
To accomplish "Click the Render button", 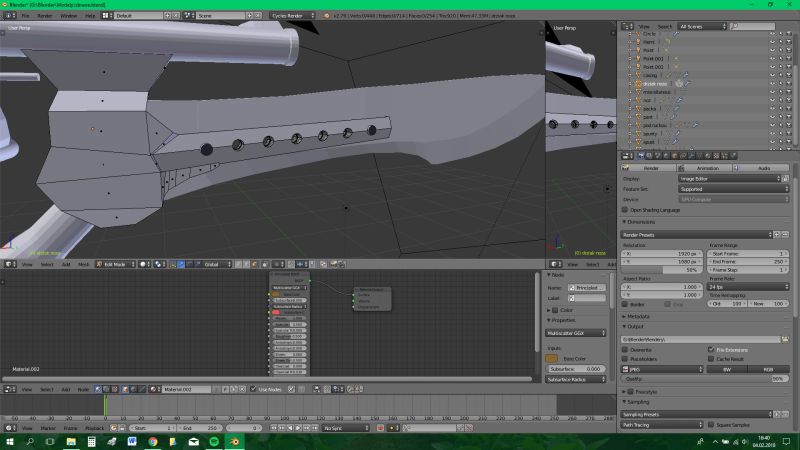I will tap(648, 168).
